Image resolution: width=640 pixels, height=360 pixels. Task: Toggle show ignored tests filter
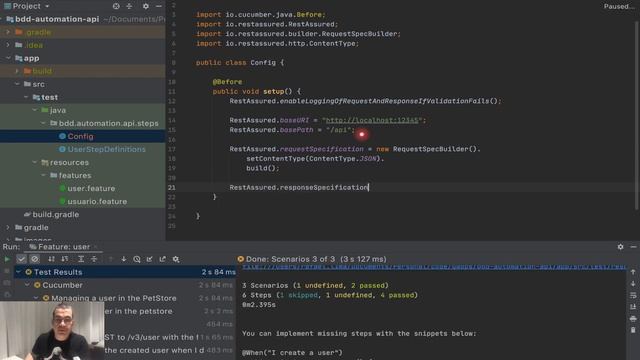(35, 259)
